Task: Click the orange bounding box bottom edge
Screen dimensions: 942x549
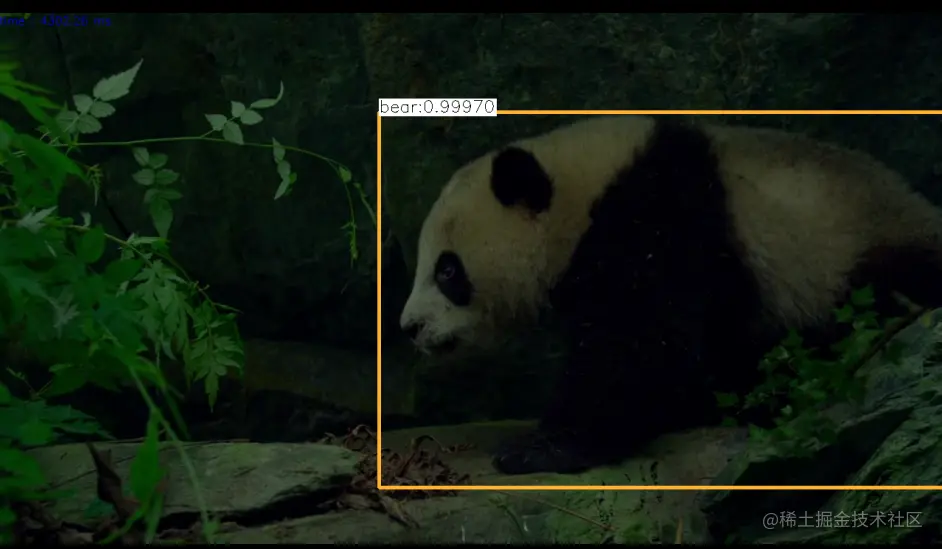Action: pos(660,487)
